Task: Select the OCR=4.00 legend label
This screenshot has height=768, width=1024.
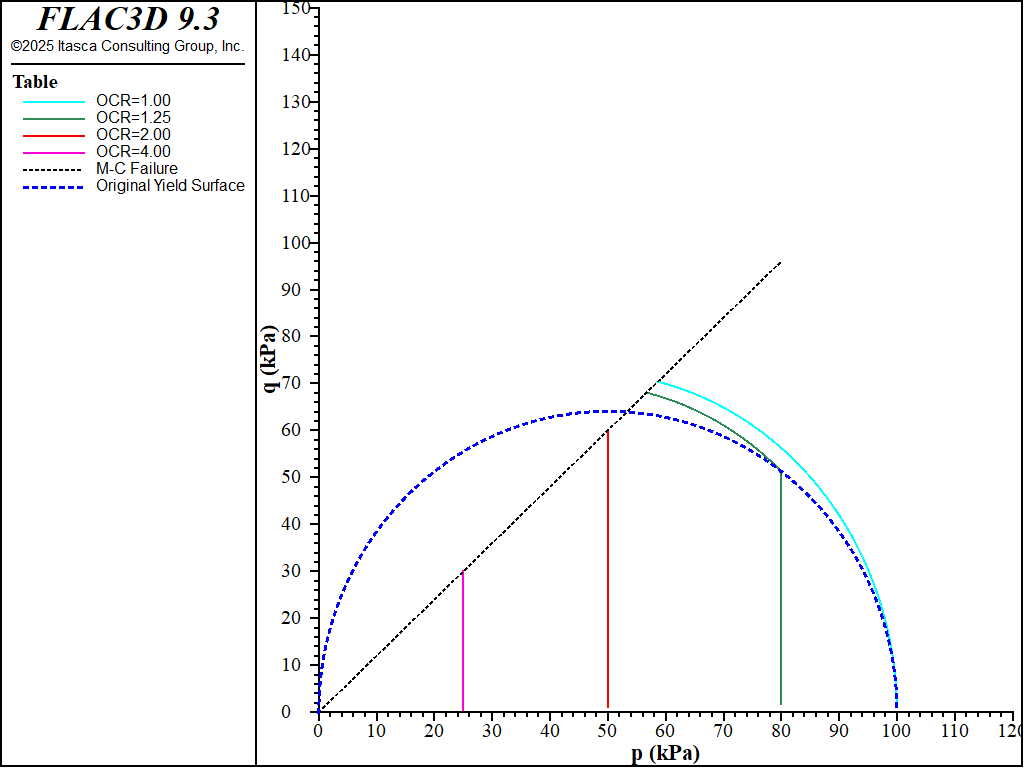Action: [133, 152]
